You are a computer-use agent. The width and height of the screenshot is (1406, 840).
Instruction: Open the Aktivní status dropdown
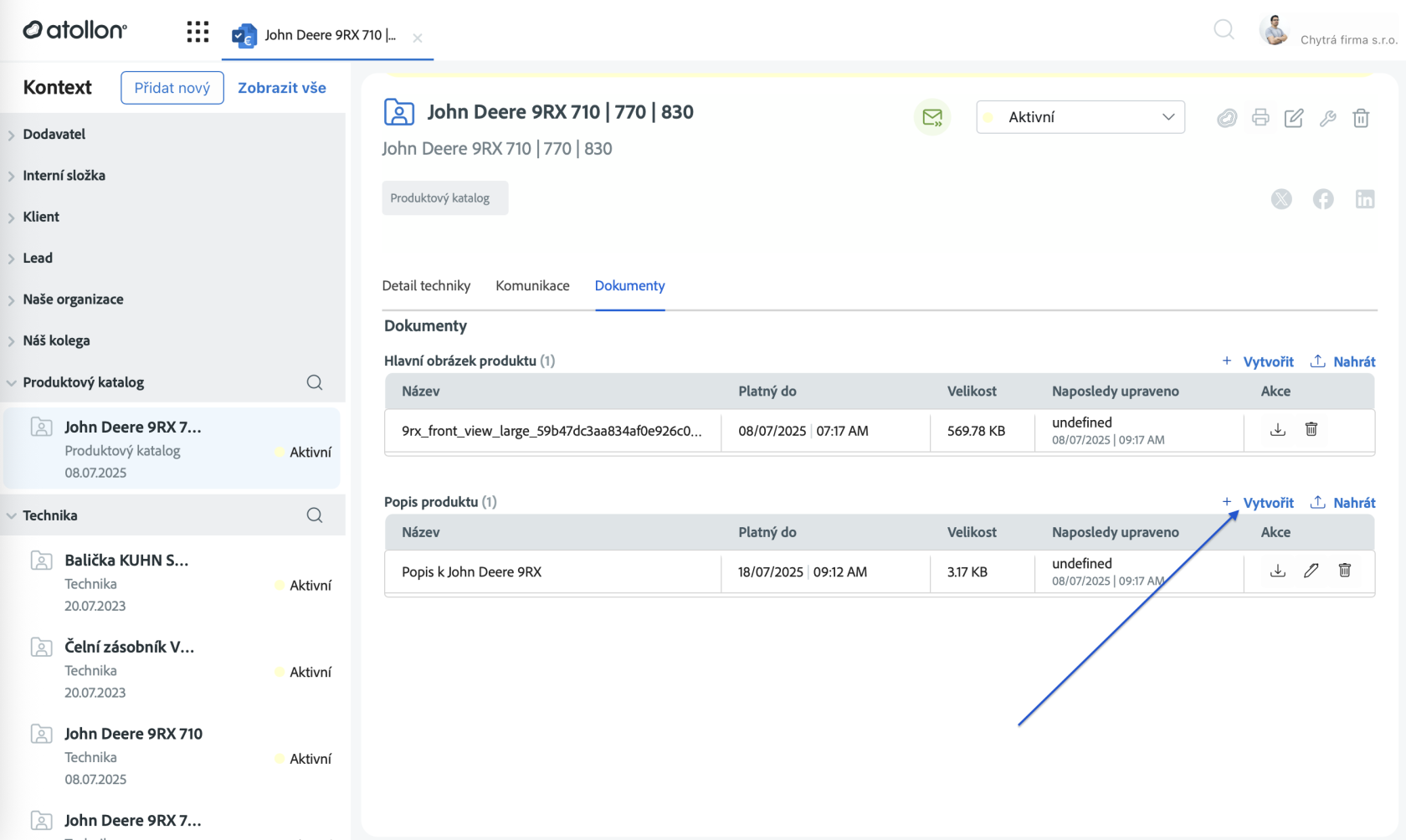(1080, 117)
